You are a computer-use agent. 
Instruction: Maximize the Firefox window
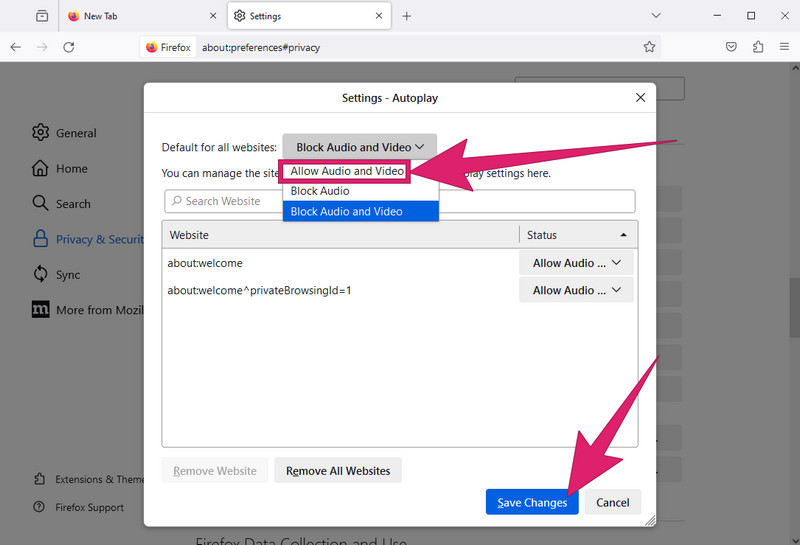point(751,16)
